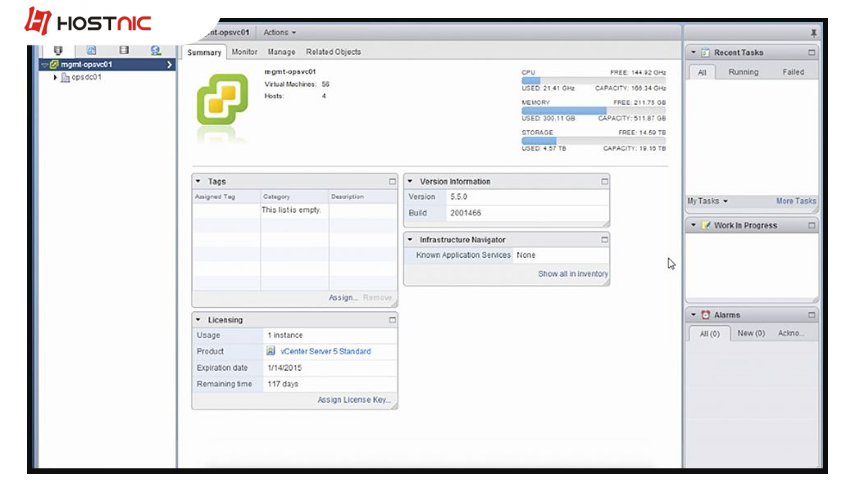Viewport: 865px width, 488px height.
Task: Show All recent tasks tab
Action: (x=702, y=72)
